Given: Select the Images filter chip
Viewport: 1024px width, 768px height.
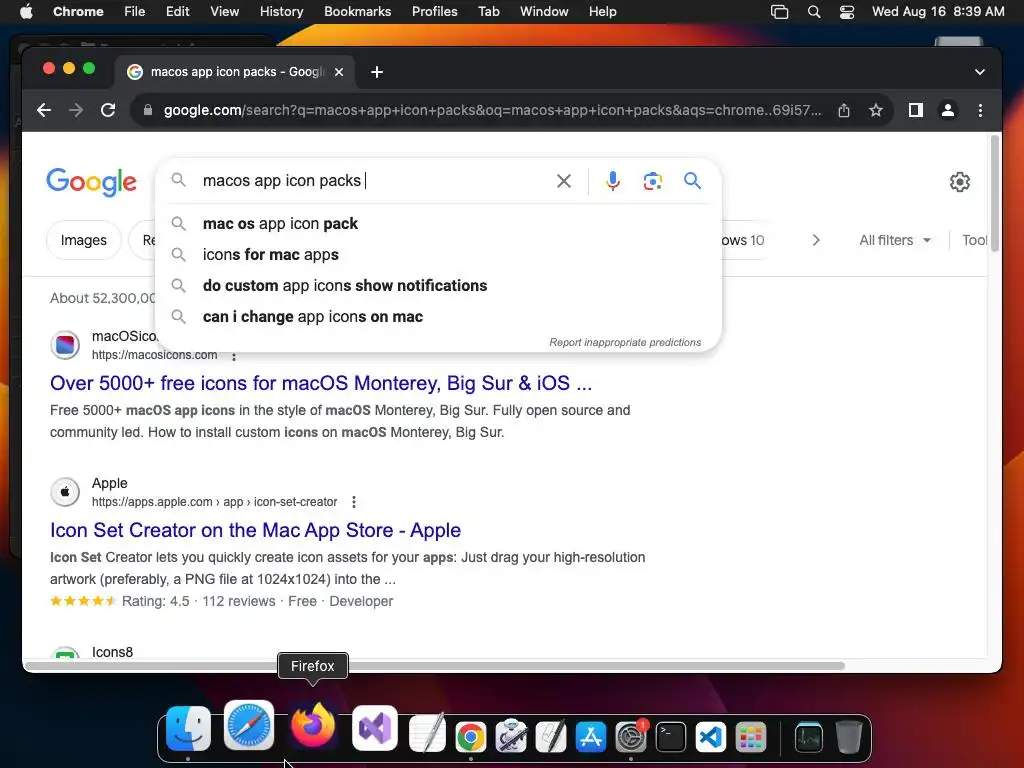Looking at the screenshot, I should click(84, 240).
